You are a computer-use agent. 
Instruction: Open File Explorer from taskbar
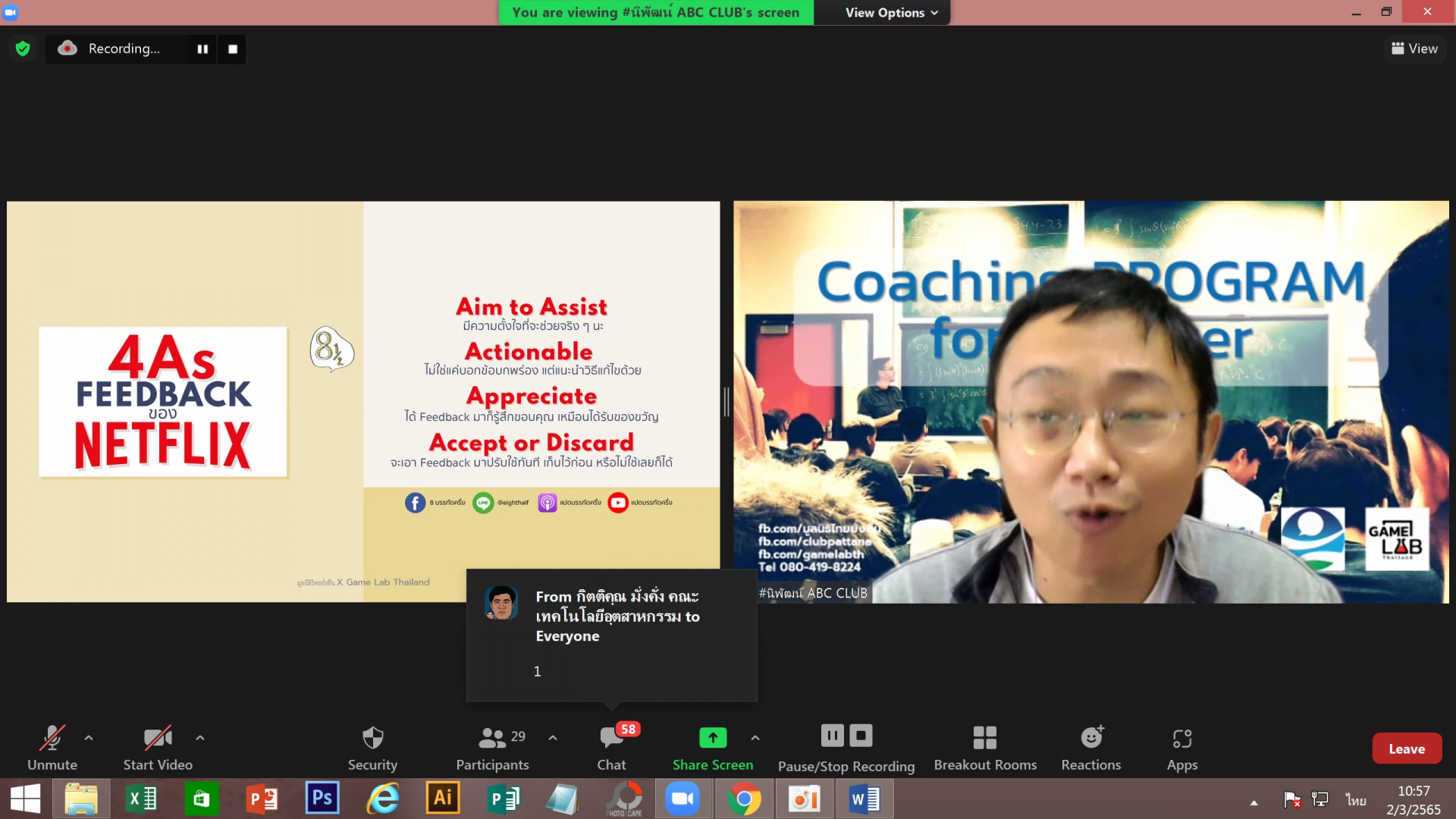pyautogui.click(x=81, y=799)
